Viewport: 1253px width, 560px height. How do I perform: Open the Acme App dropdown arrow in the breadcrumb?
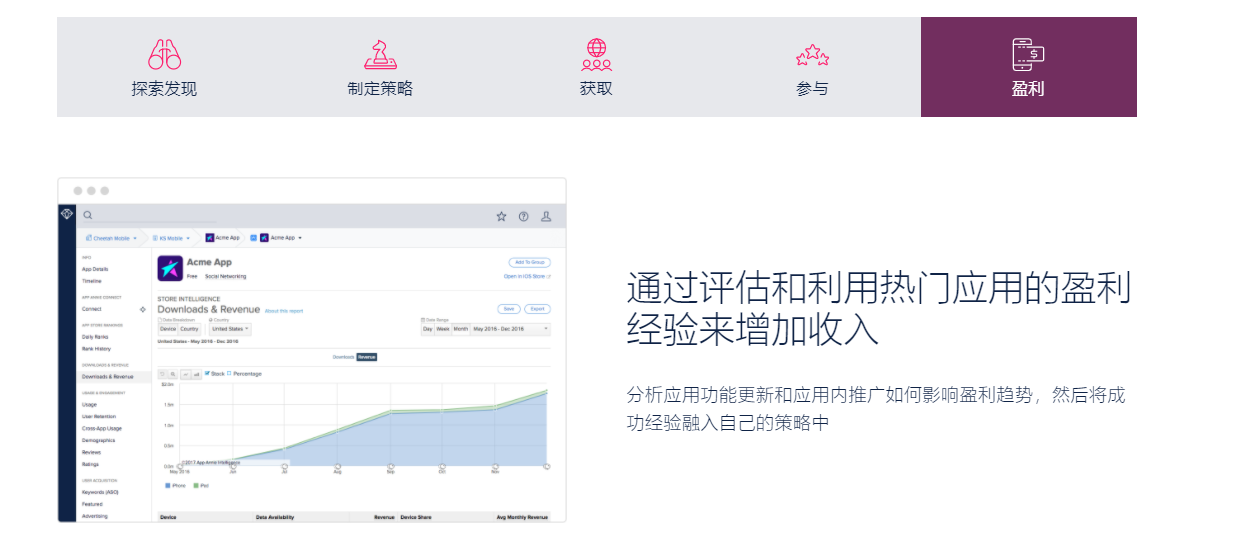tap(300, 238)
